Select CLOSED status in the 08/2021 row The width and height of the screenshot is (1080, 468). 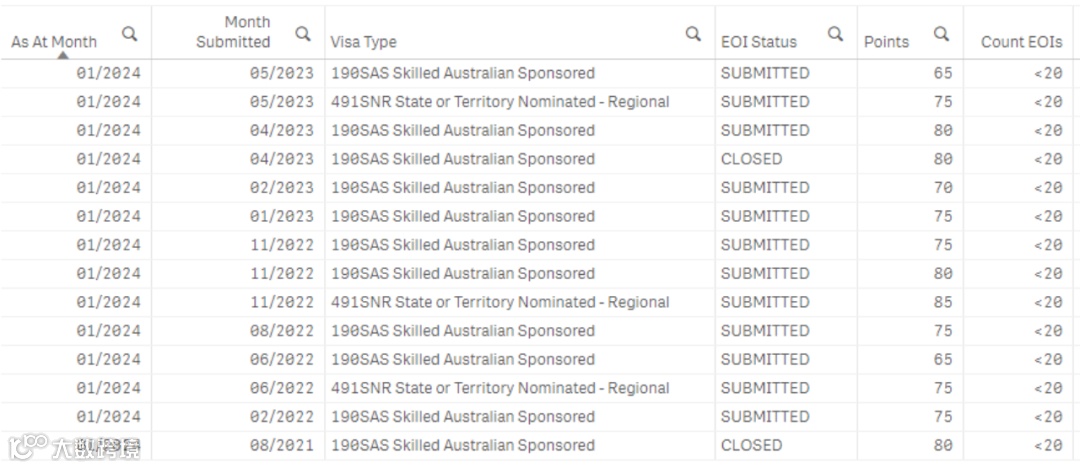[751, 445]
